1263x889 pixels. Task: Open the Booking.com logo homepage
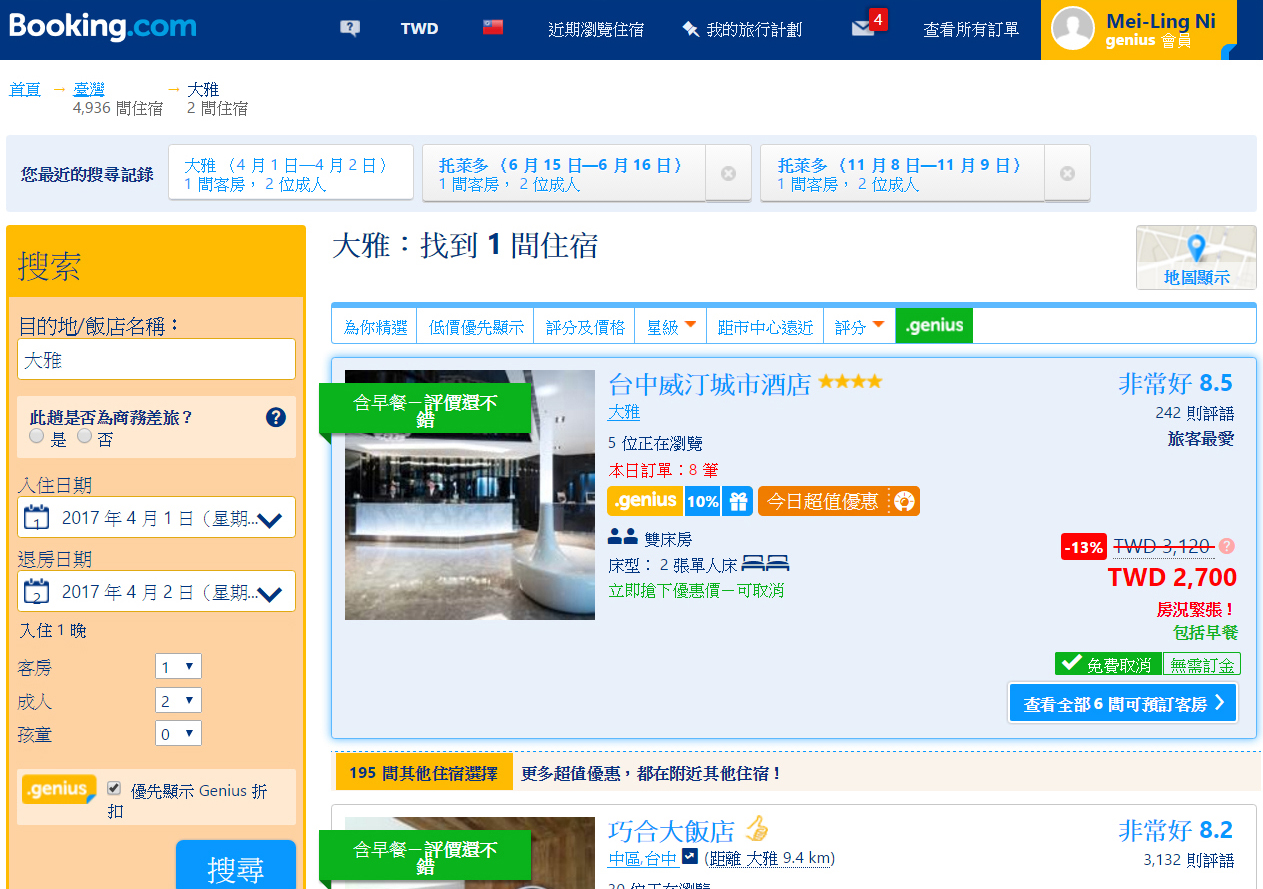103,25
